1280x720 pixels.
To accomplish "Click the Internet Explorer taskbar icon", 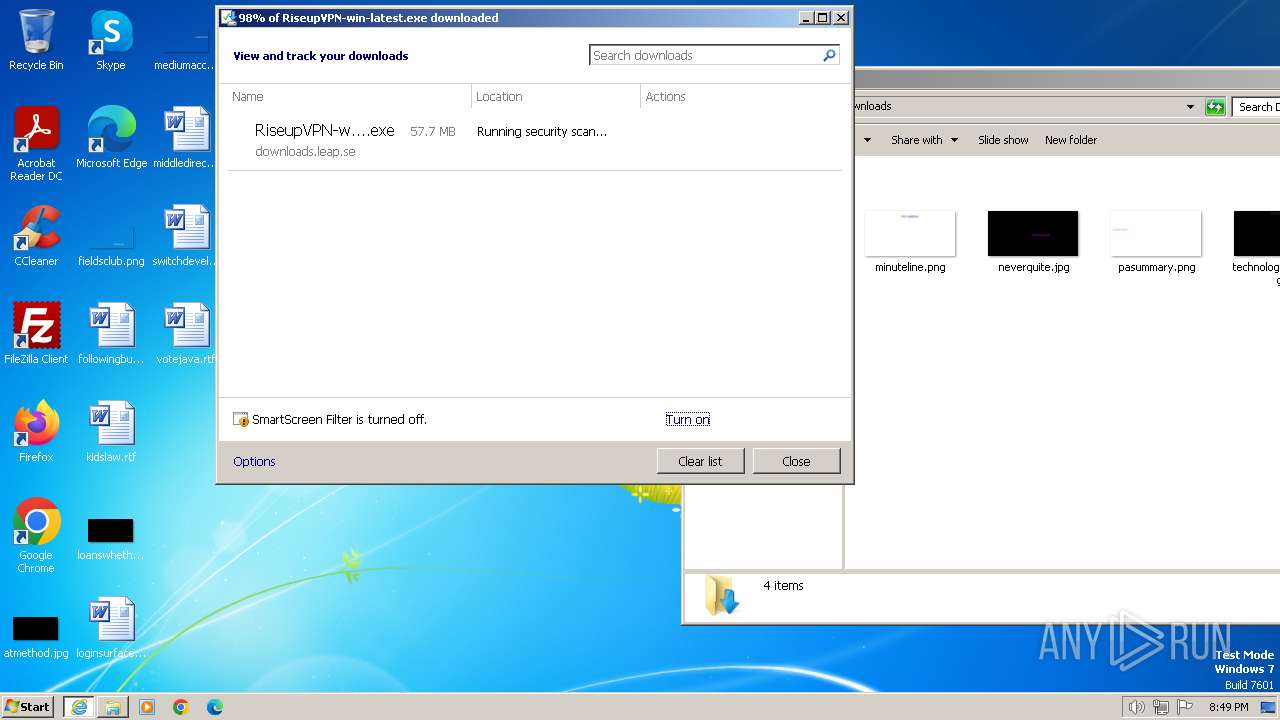I will tap(79, 707).
